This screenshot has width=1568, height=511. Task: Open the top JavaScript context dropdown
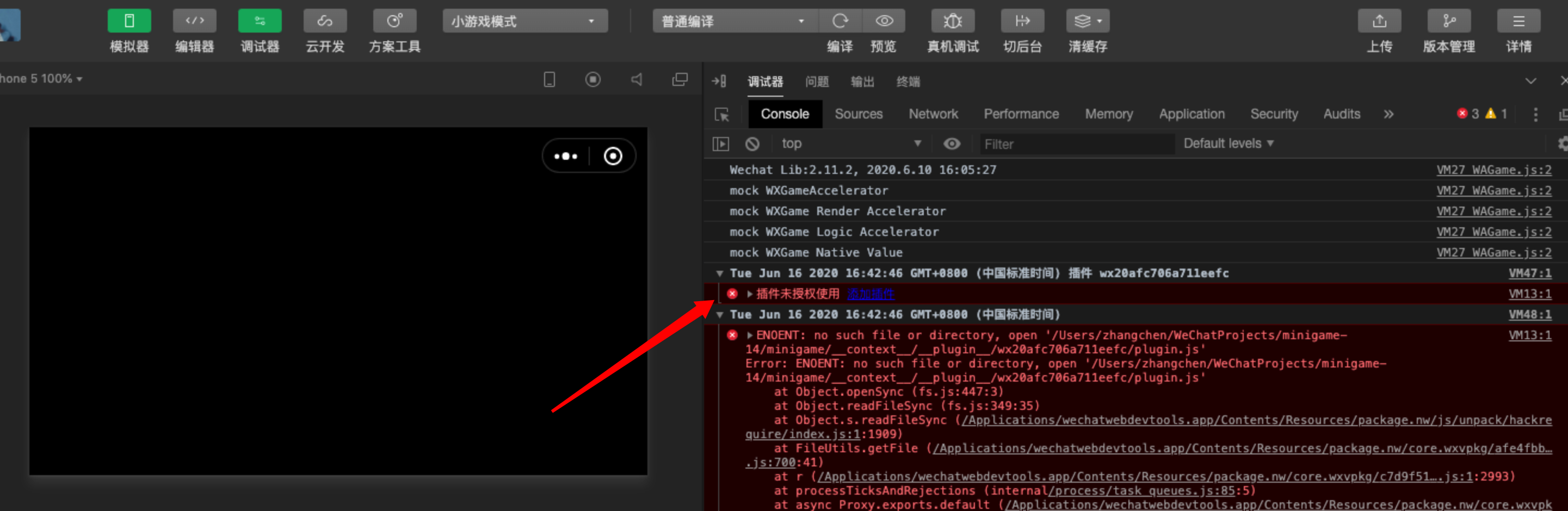851,144
